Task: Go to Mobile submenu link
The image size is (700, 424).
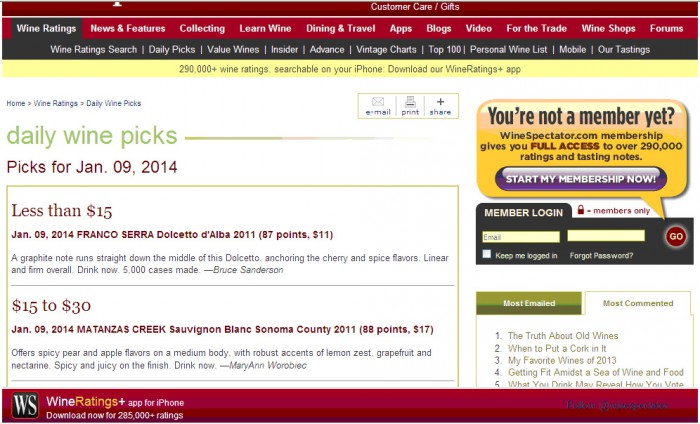Action: coord(572,50)
